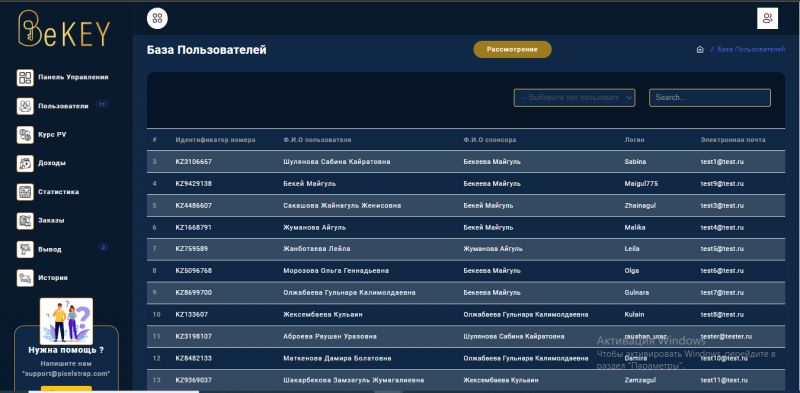Open the user type dropdown
This screenshot has width=800, height=393.
point(574,97)
